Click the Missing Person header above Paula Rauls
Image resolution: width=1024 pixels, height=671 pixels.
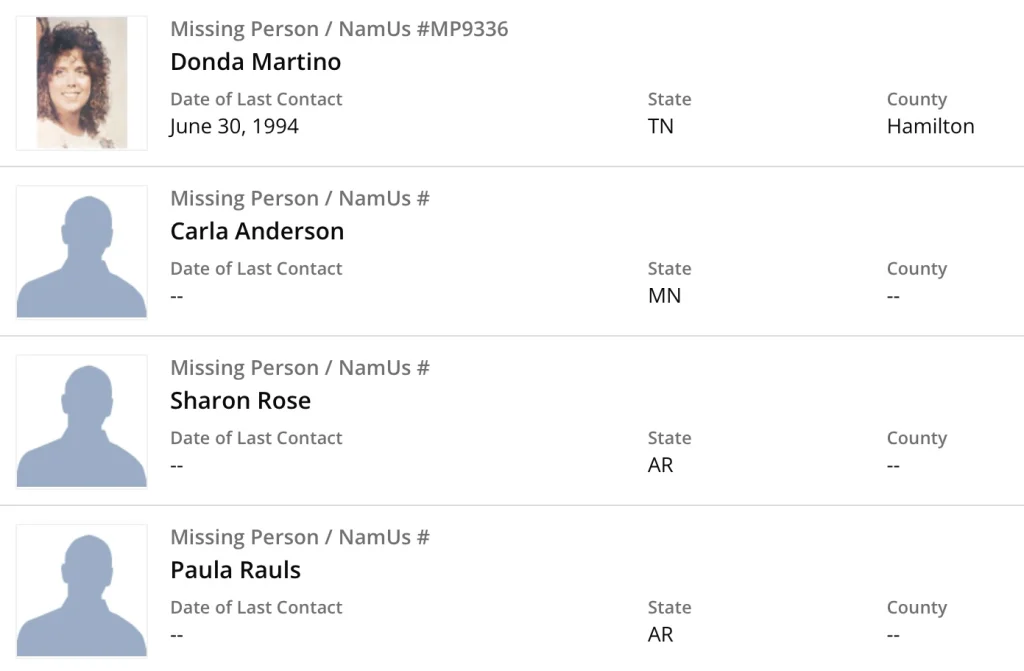point(299,537)
